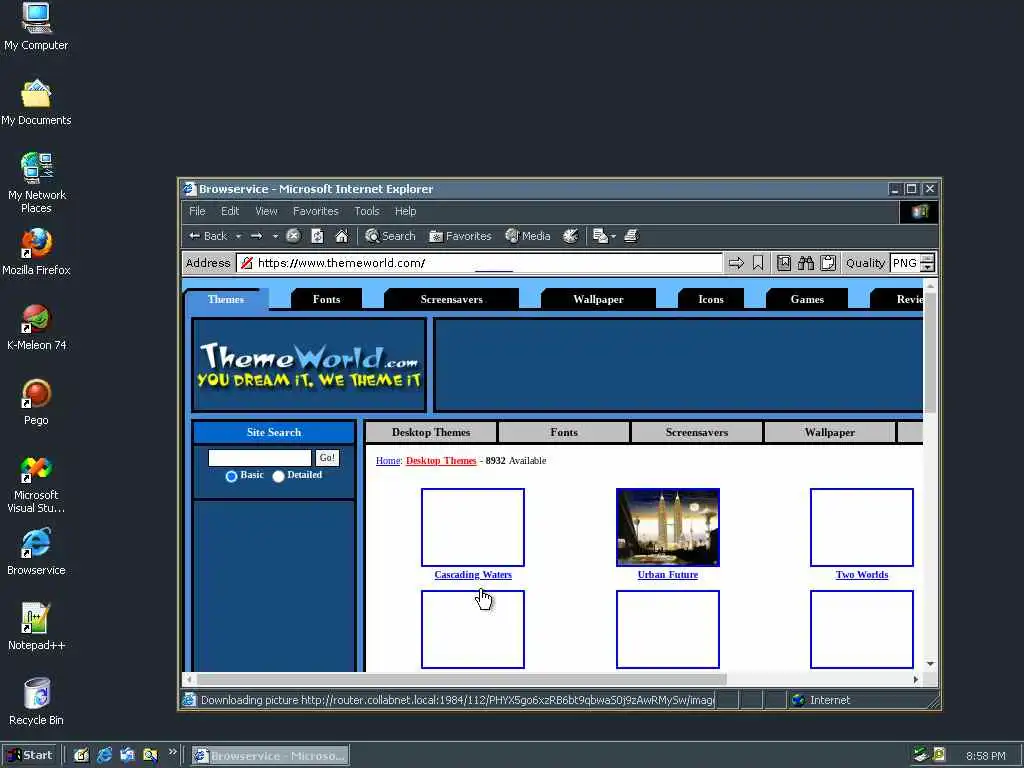Click the binoculars find icon
This screenshot has width=1024, height=768.
coord(806,263)
